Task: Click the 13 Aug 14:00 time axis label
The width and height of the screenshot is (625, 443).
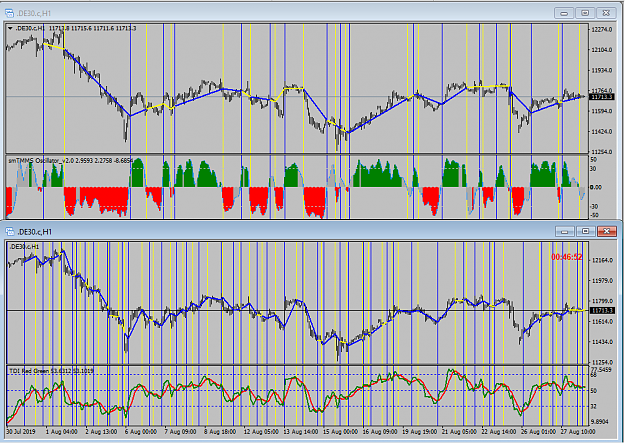Action: tap(301, 432)
